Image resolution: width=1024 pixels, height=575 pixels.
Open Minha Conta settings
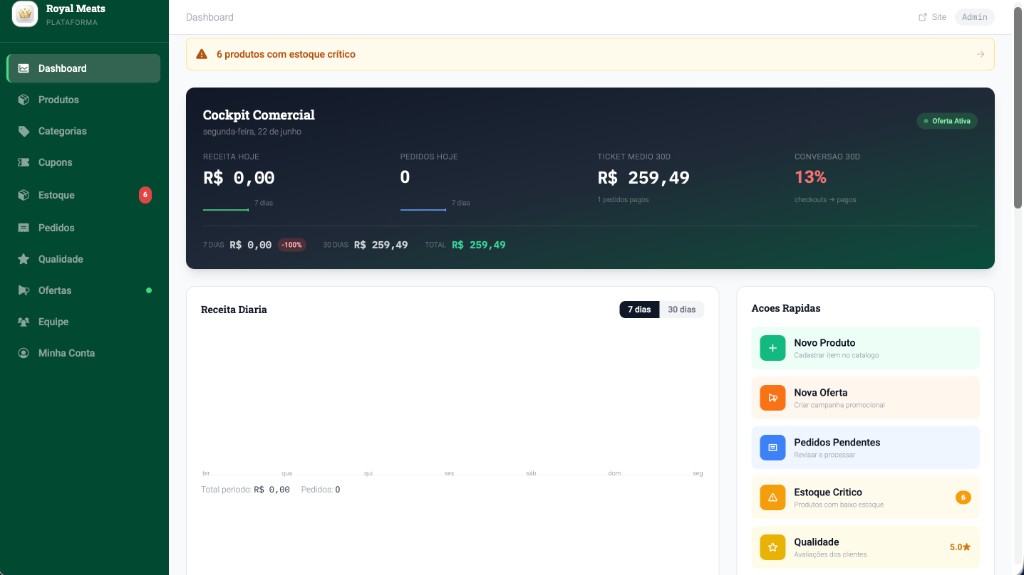click(x=83, y=353)
